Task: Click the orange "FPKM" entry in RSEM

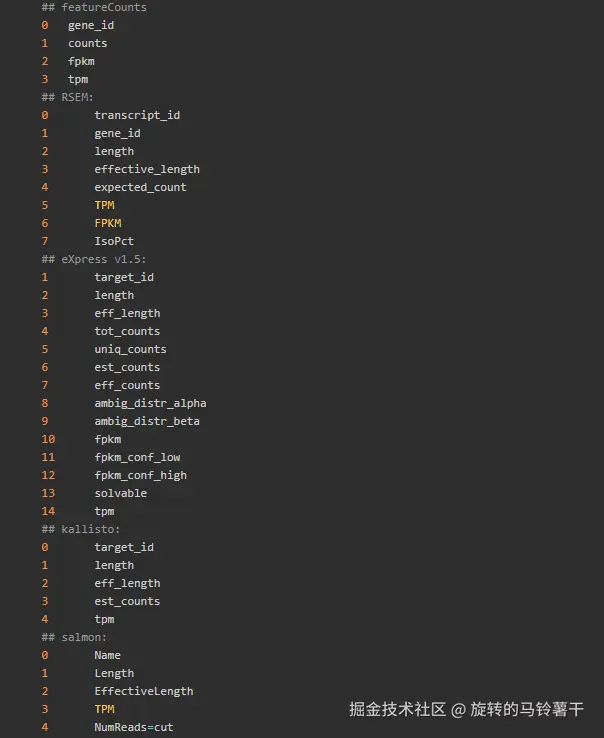Action: click(x=108, y=223)
